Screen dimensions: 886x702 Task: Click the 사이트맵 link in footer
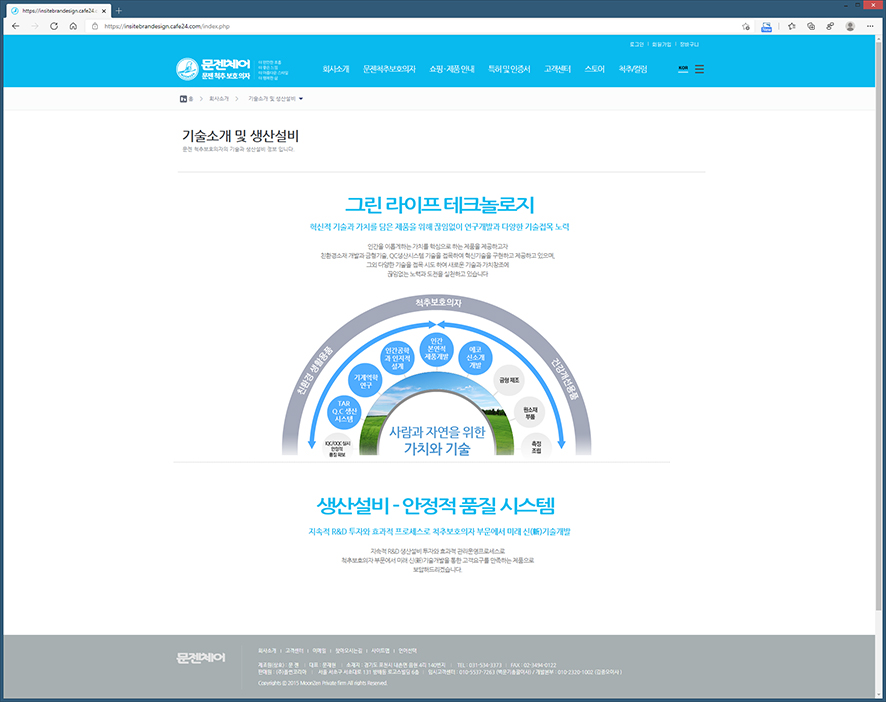(x=379, y=649)
